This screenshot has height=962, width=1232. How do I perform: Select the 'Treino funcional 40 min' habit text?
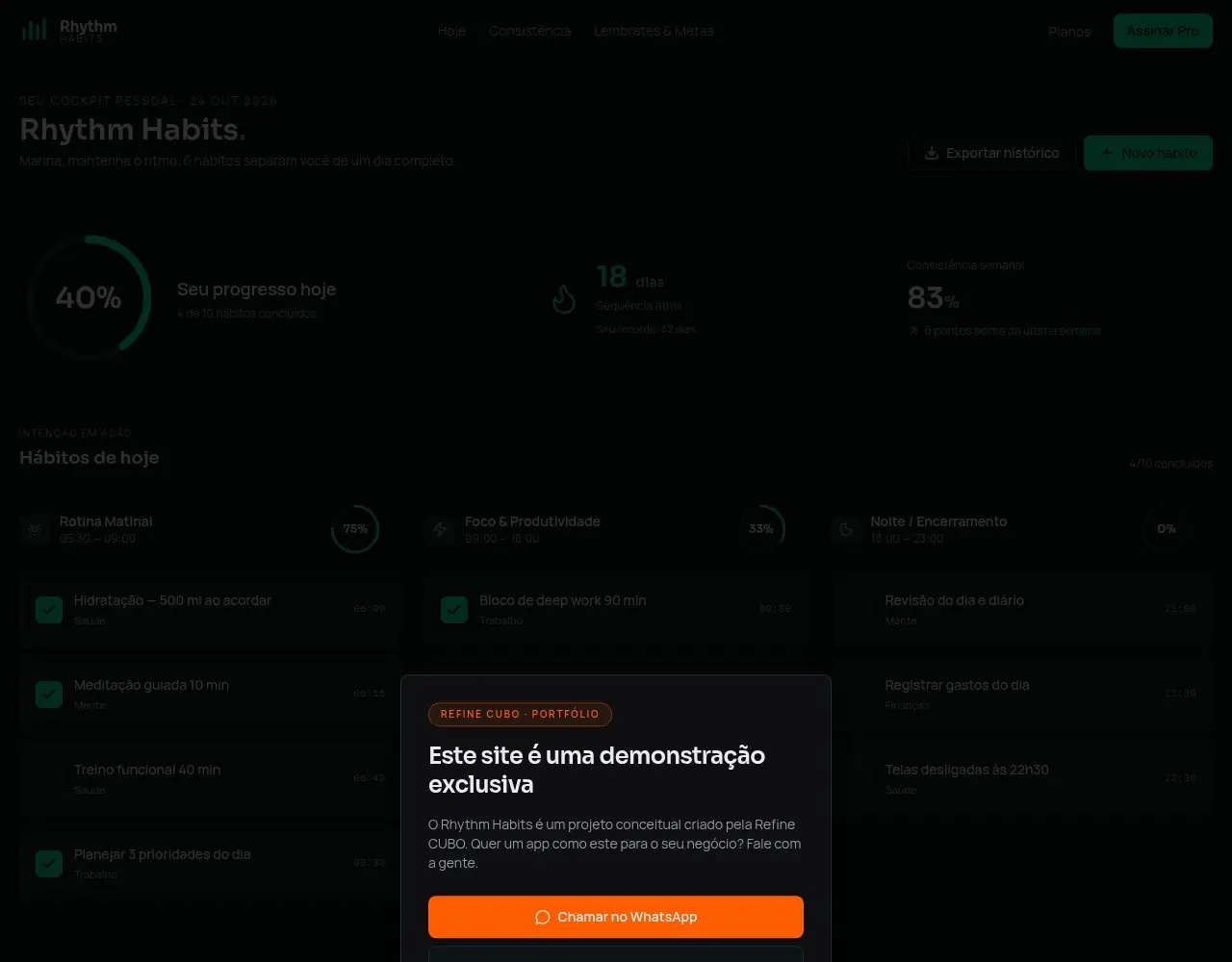click(147, 770)
